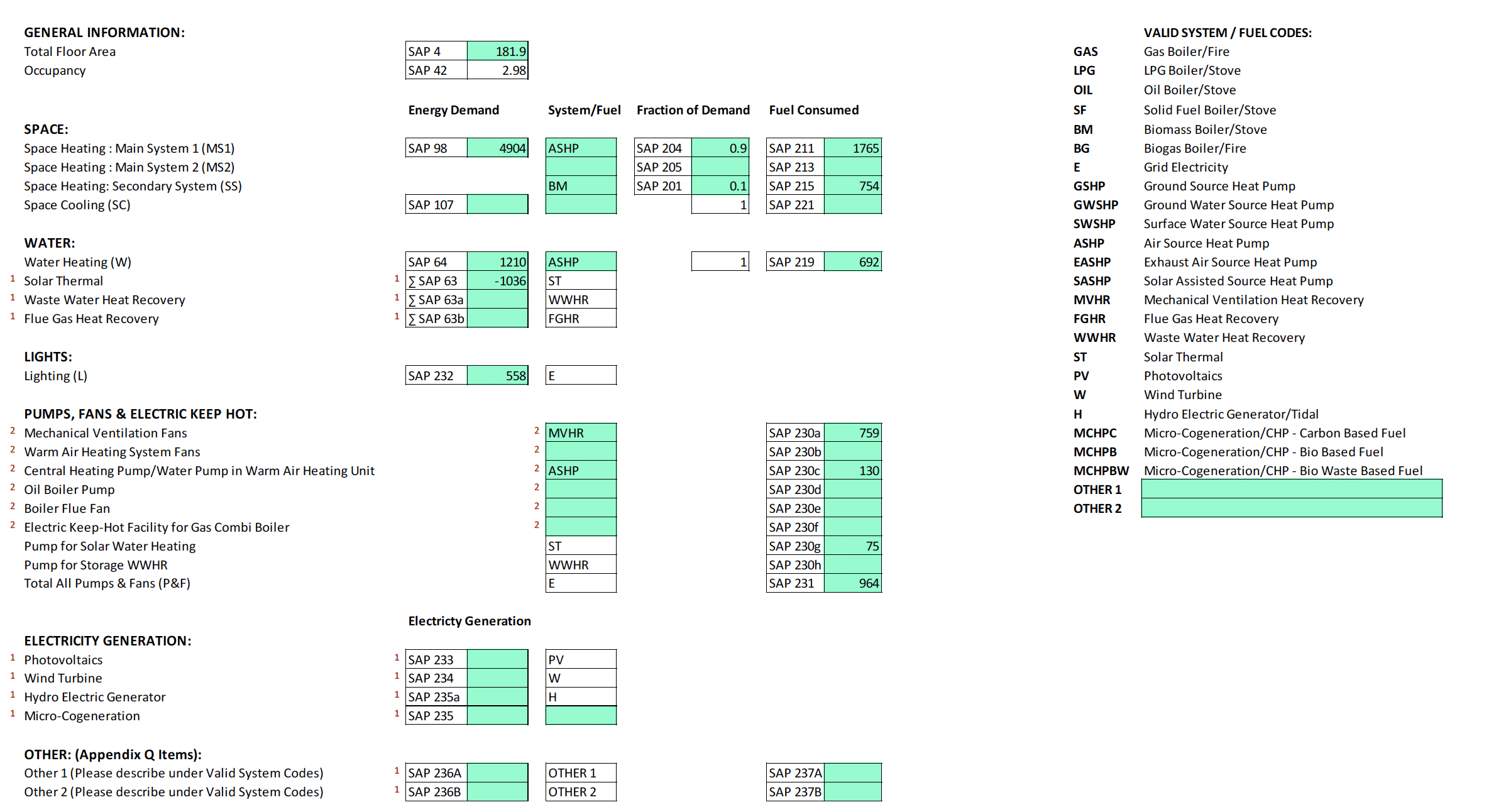Select the SAP 204 fraction value 0.9
1511x812 pixels.
(720, 148)
